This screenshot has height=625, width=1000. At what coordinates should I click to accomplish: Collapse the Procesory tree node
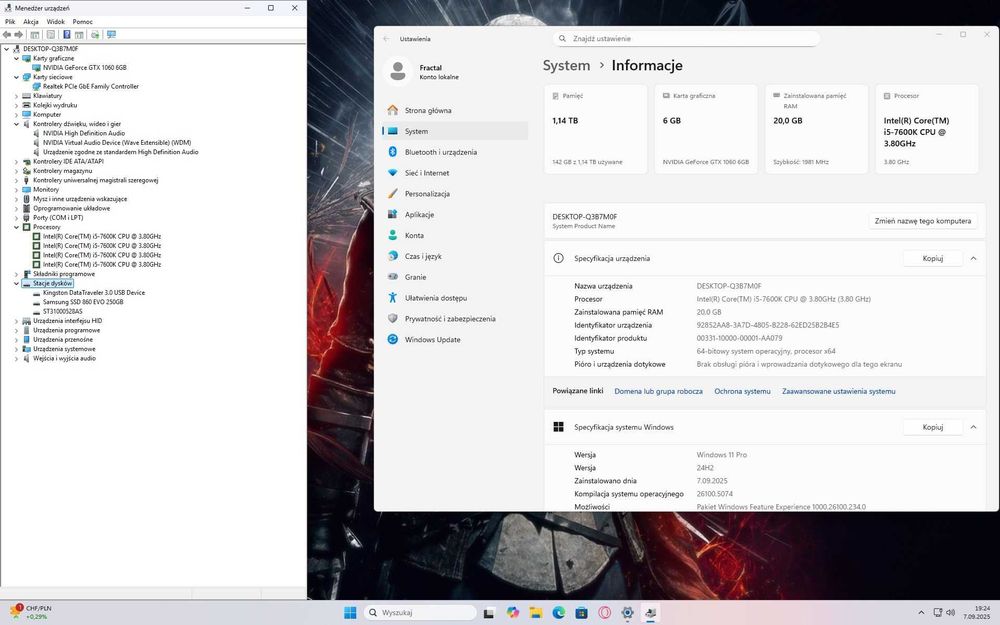(x=17, y=227)
